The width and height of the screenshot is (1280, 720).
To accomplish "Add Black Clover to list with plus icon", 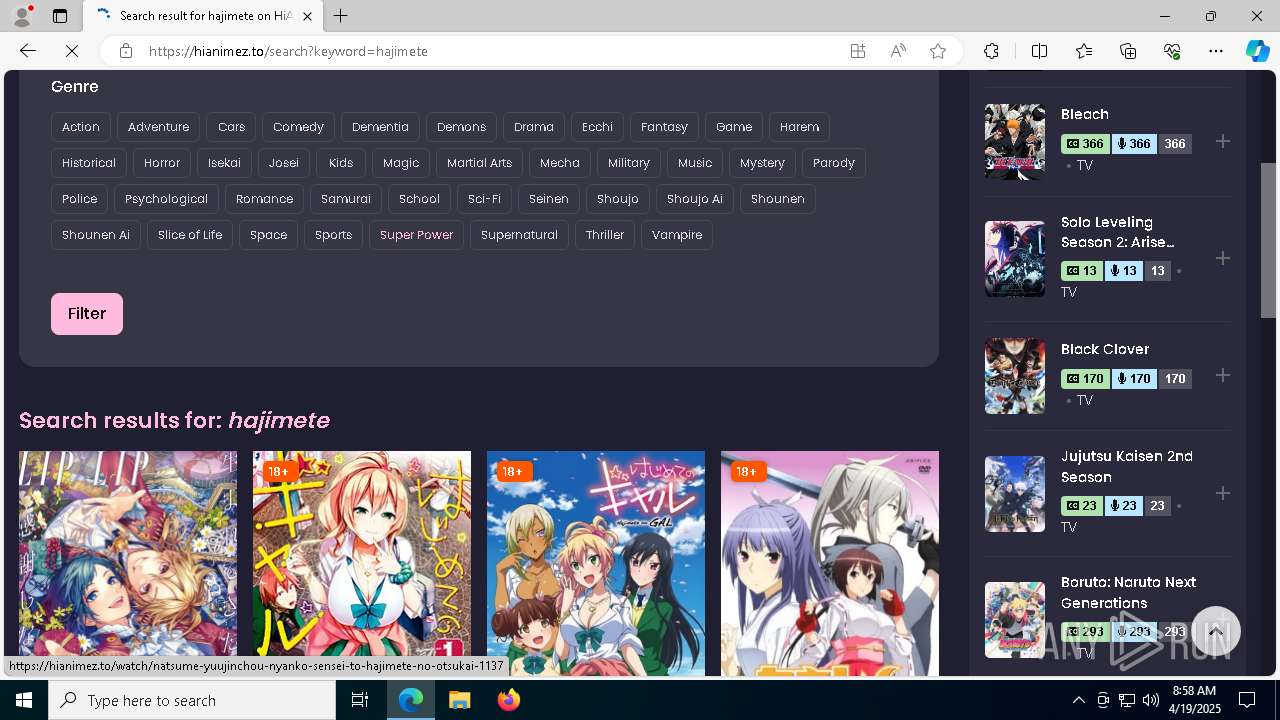I will tap(1222, 376).
